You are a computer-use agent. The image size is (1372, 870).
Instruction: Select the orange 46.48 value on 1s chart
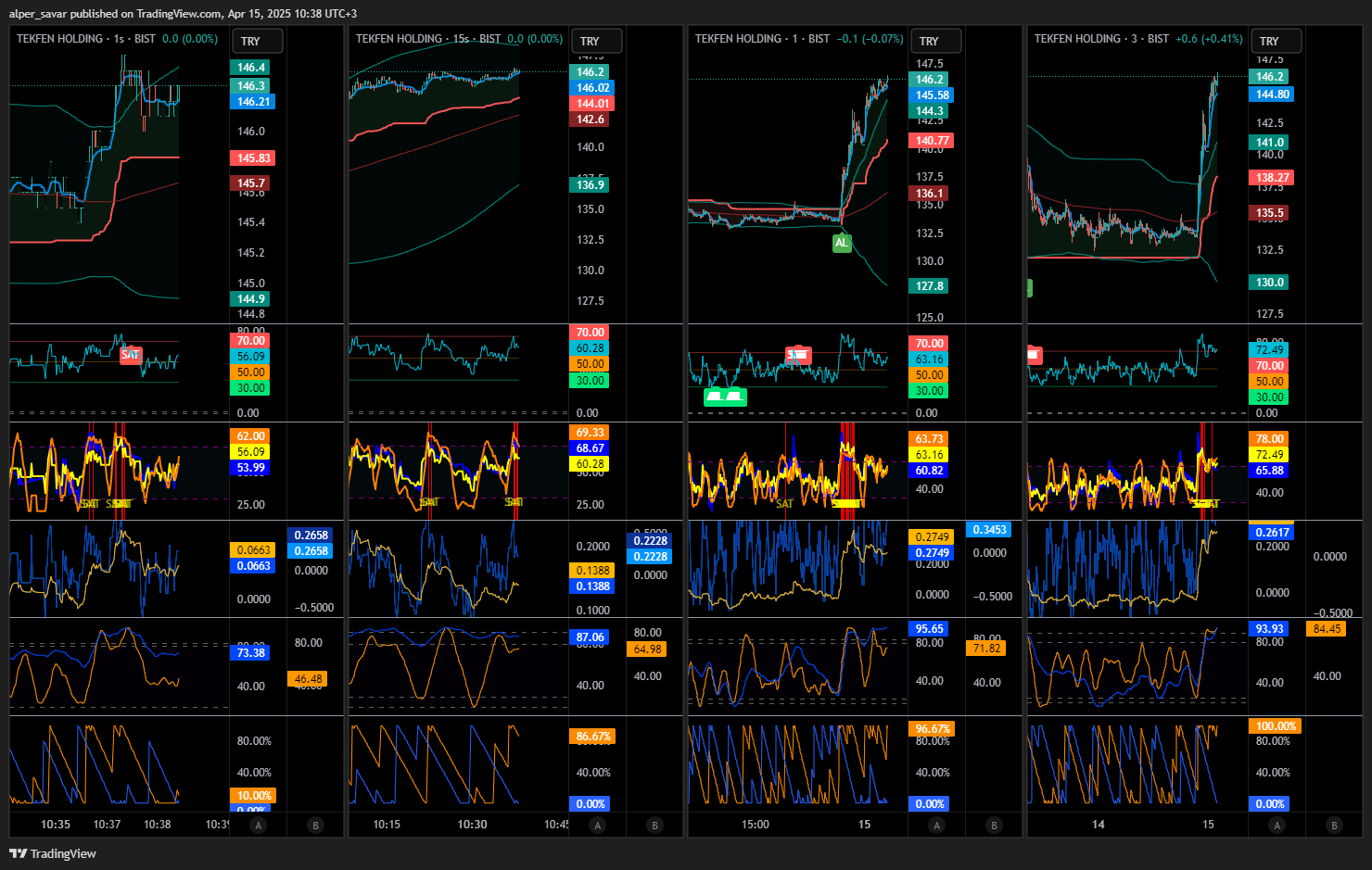point(308,679)
